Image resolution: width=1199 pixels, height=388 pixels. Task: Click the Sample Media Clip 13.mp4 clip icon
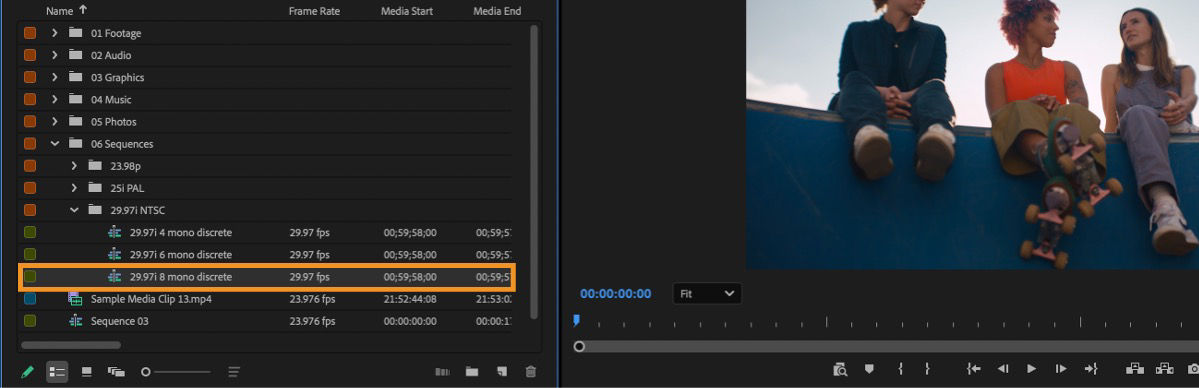coord(75,298)
